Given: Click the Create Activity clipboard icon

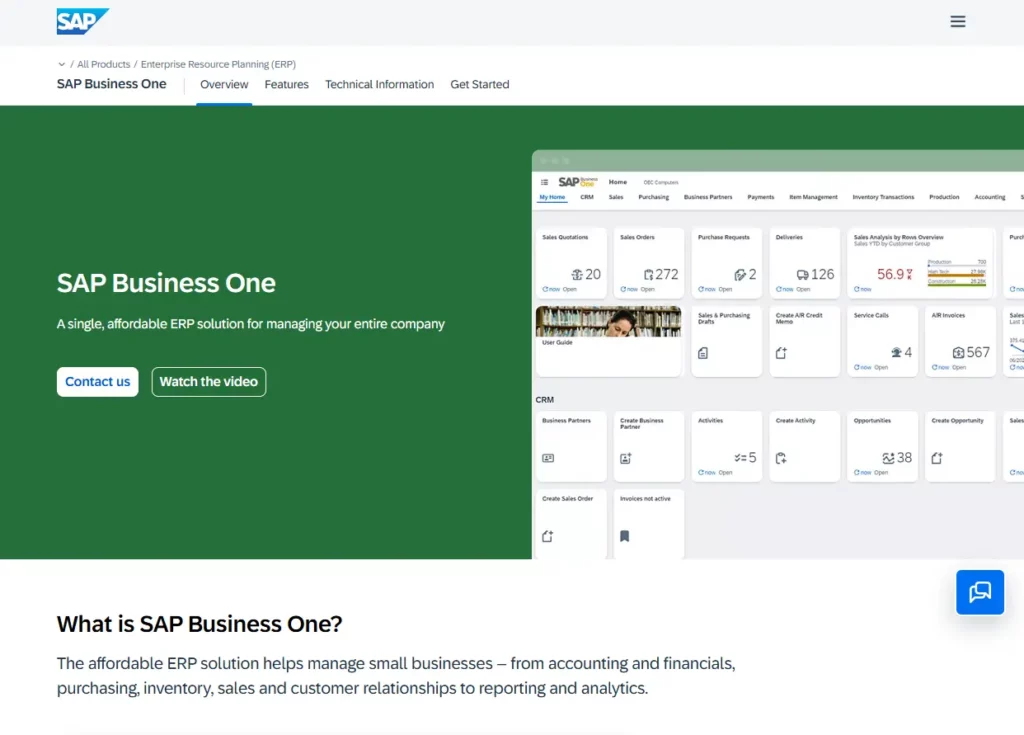Looking at the screenshot, I should pos(781,457).
